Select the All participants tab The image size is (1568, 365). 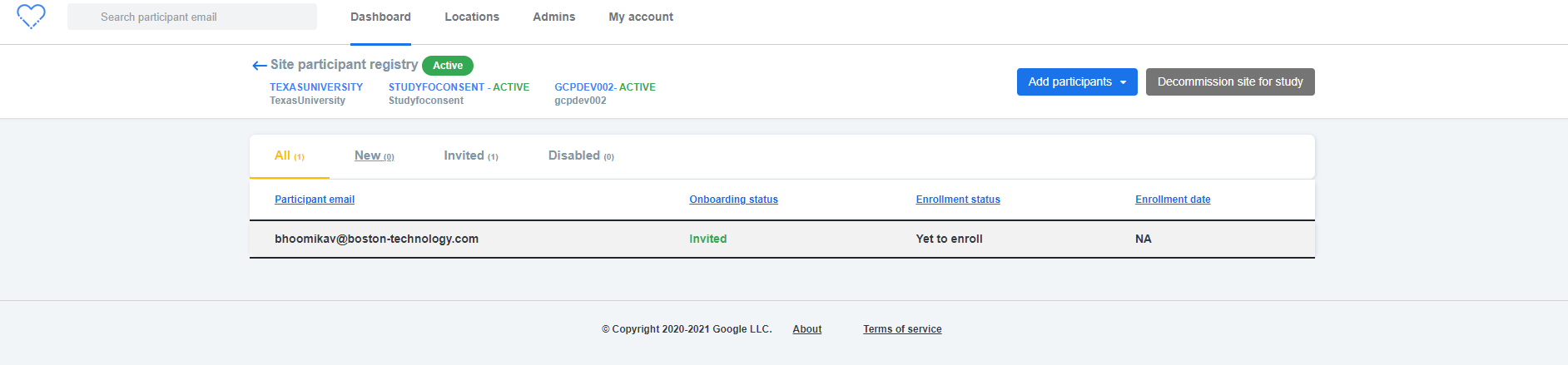[289, 155]
